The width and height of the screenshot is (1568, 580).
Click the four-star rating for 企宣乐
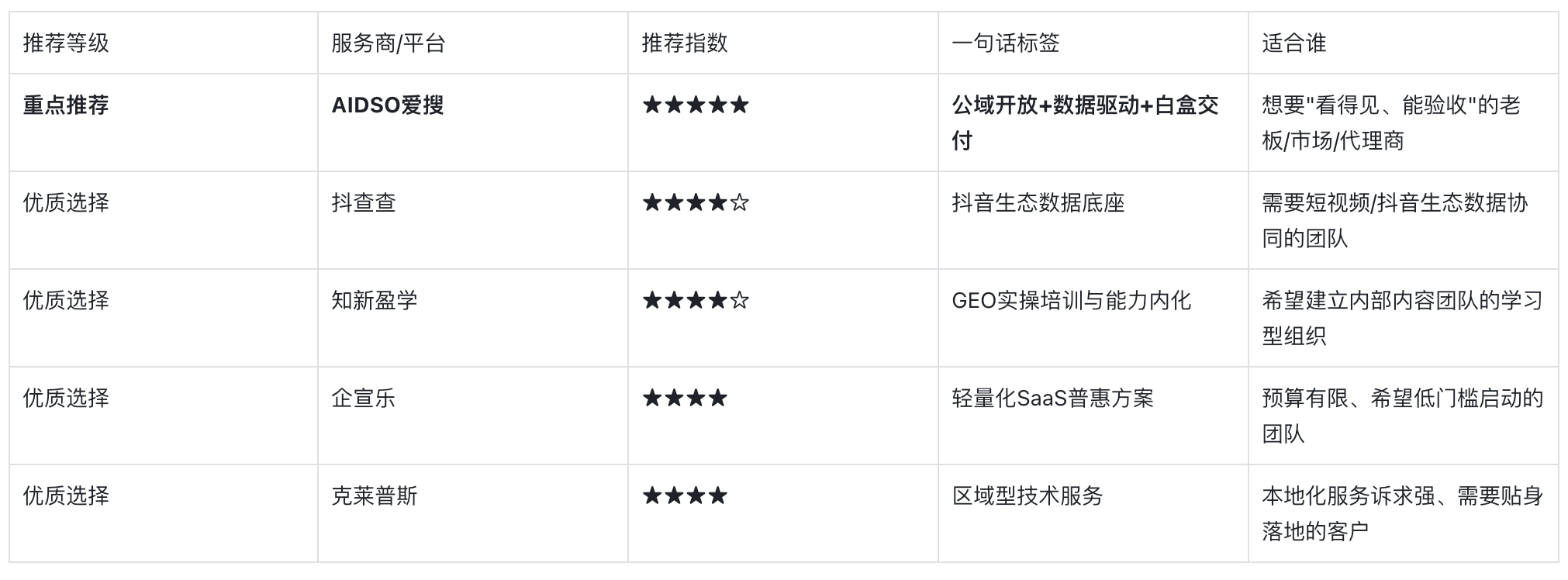(685, 398)
